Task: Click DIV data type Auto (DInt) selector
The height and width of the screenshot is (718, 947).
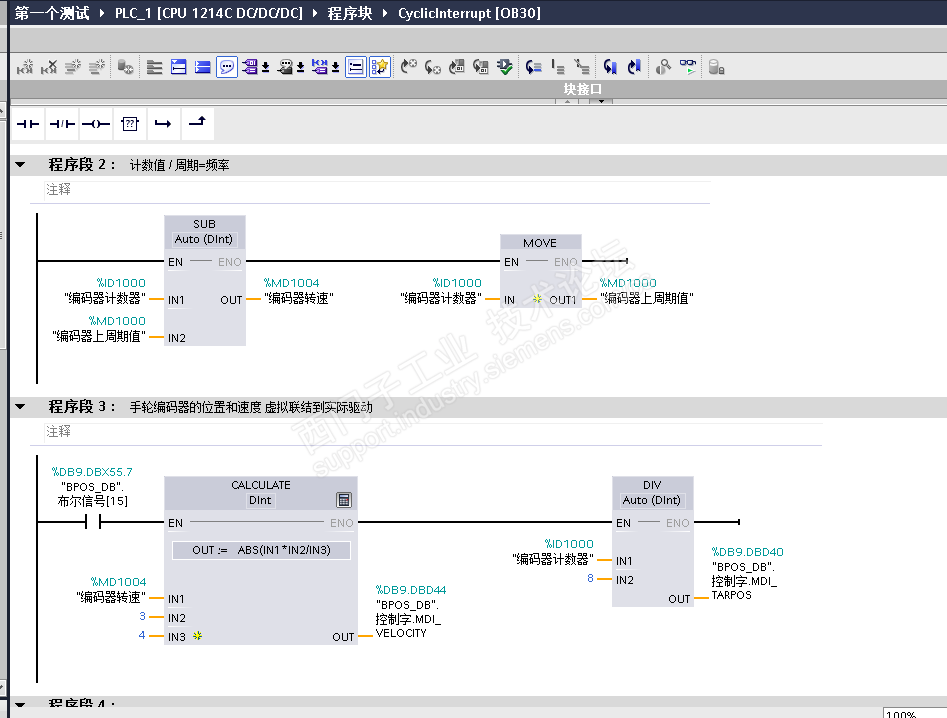Action: 652,500
